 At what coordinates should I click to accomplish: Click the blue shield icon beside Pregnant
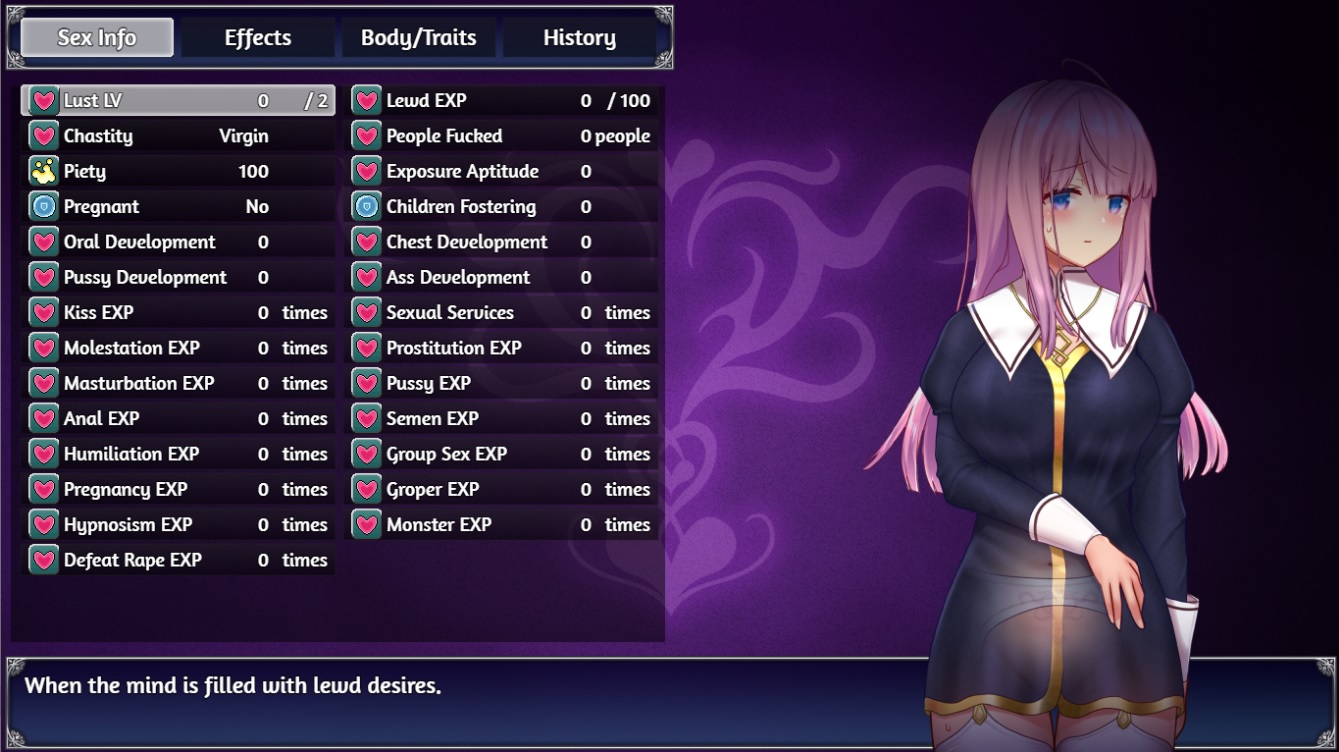(43, 207)
